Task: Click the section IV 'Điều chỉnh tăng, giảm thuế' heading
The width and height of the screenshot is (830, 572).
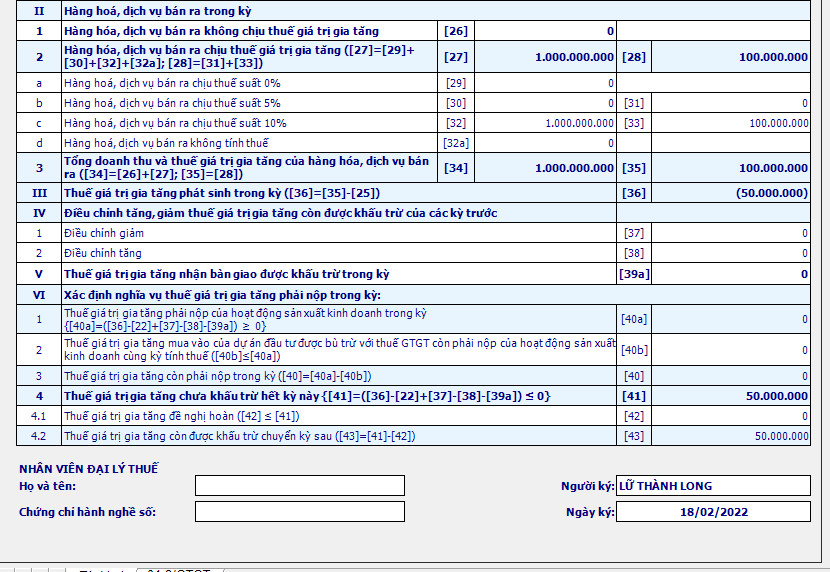Action: 281,213
